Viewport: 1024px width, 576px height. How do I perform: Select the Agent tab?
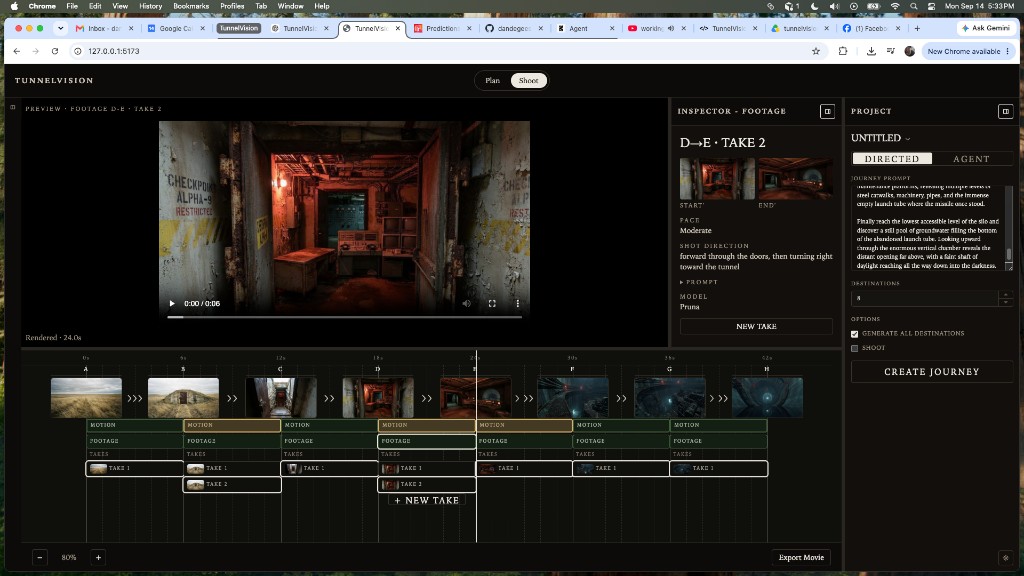pos(971,159)
